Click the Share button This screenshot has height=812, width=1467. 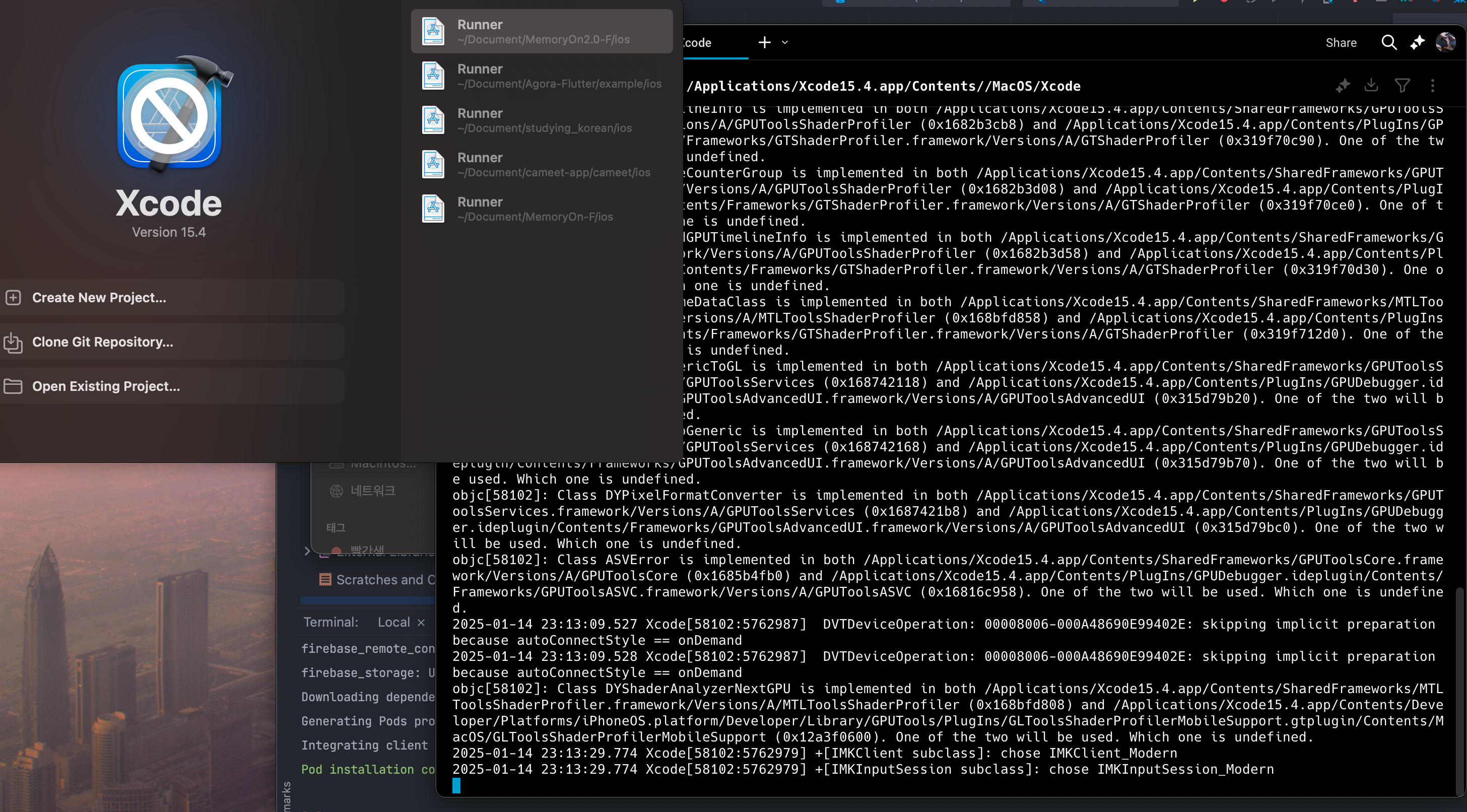tap(1341, 43)
